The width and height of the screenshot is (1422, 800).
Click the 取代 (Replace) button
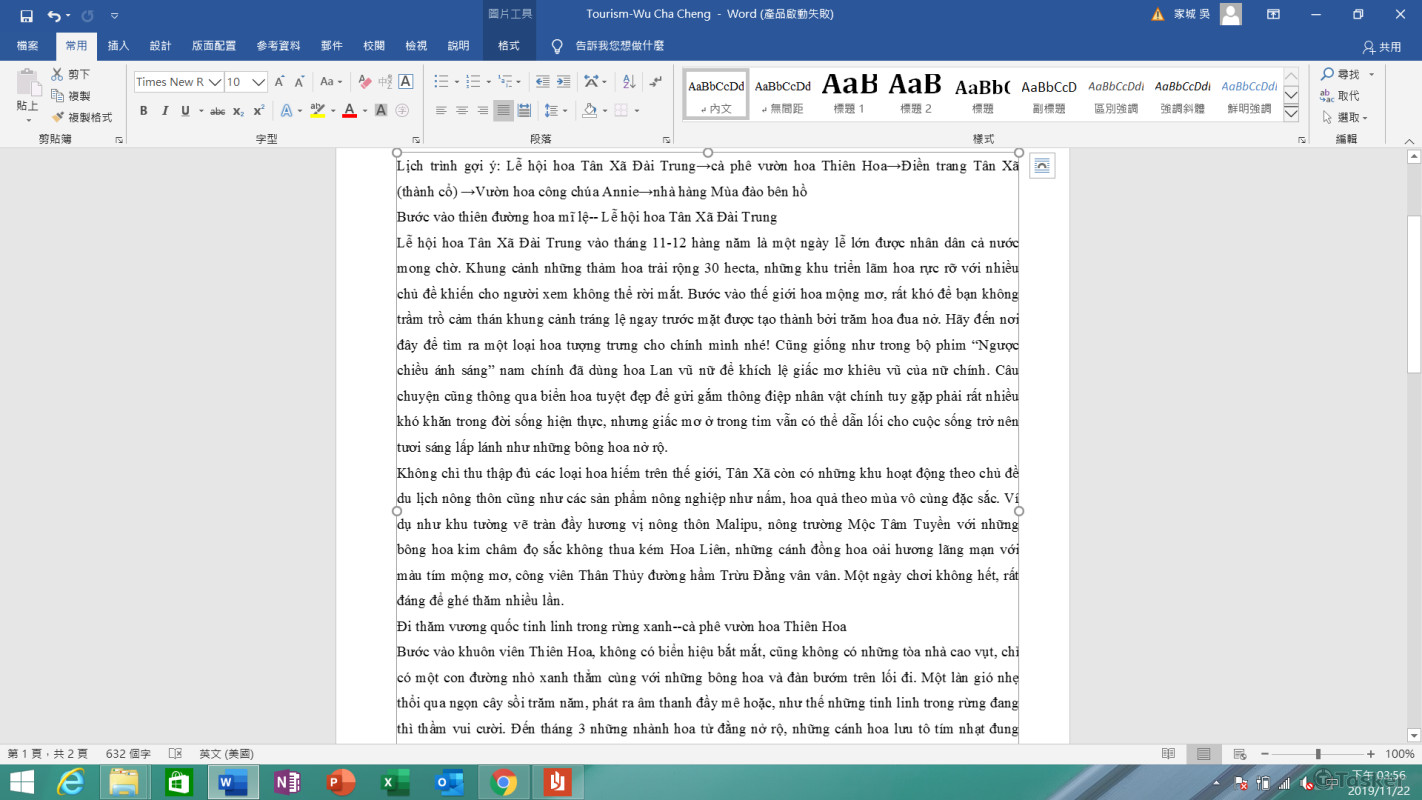coord(1340,96)
